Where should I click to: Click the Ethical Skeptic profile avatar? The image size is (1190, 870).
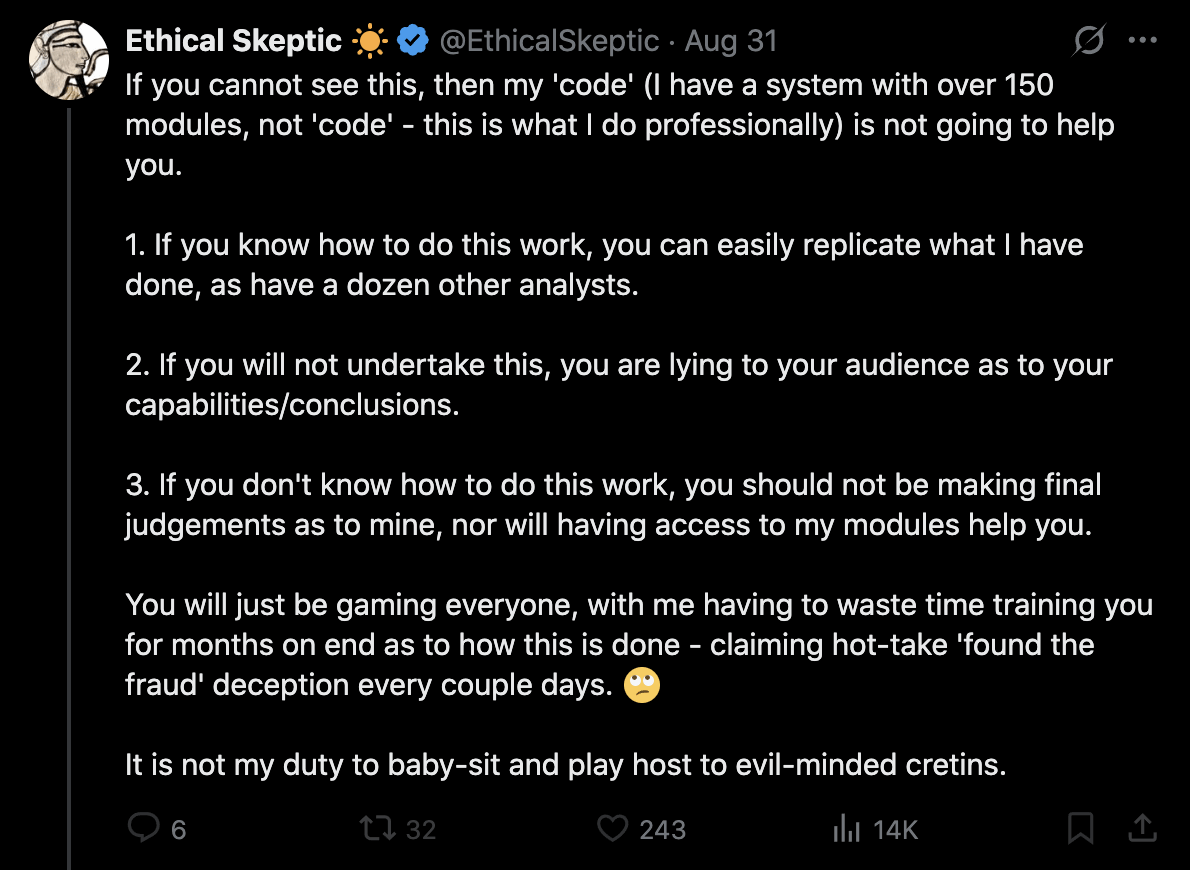tap(69, 59)
